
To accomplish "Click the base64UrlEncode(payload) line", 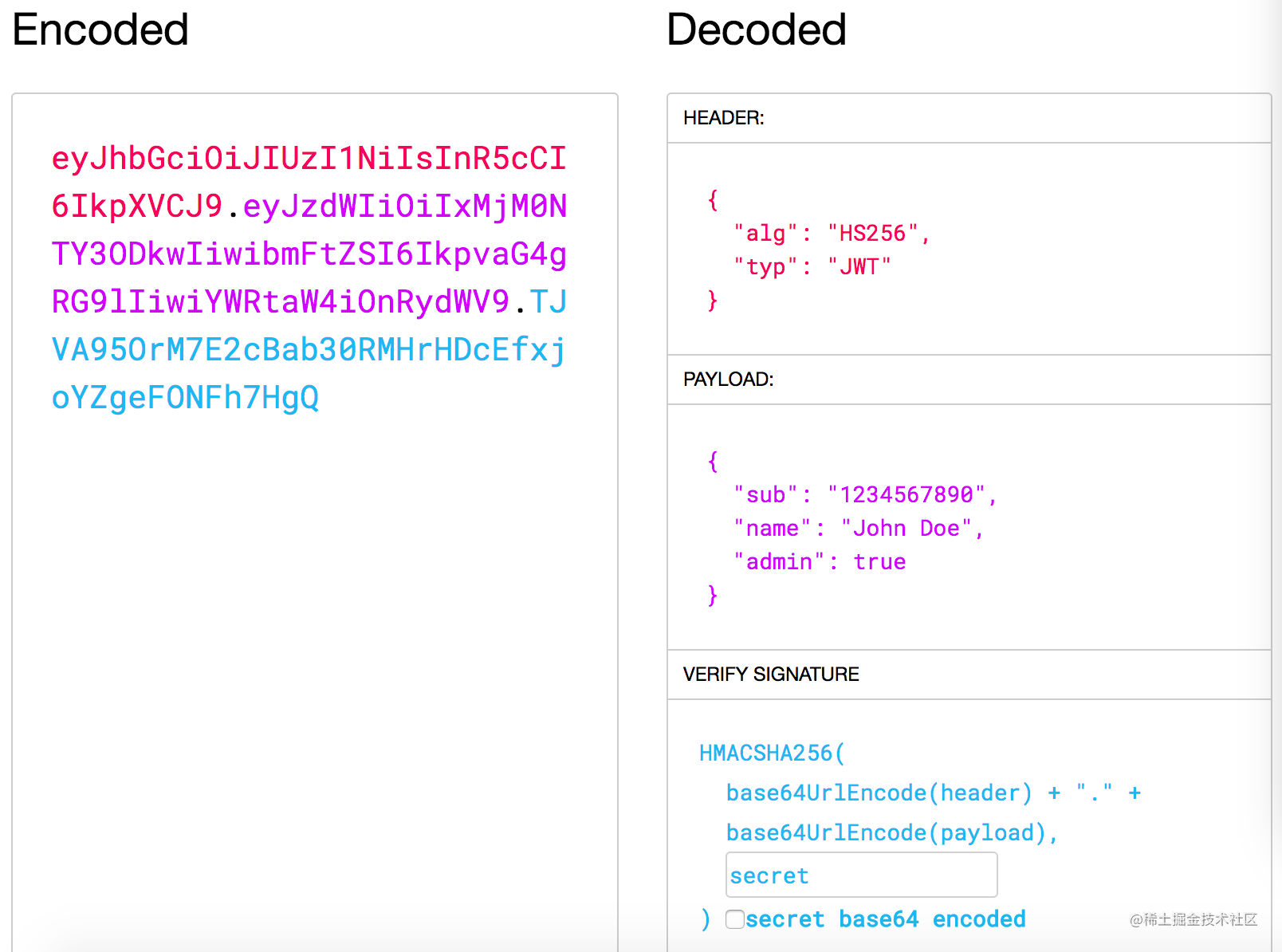I will coord(892,832).
